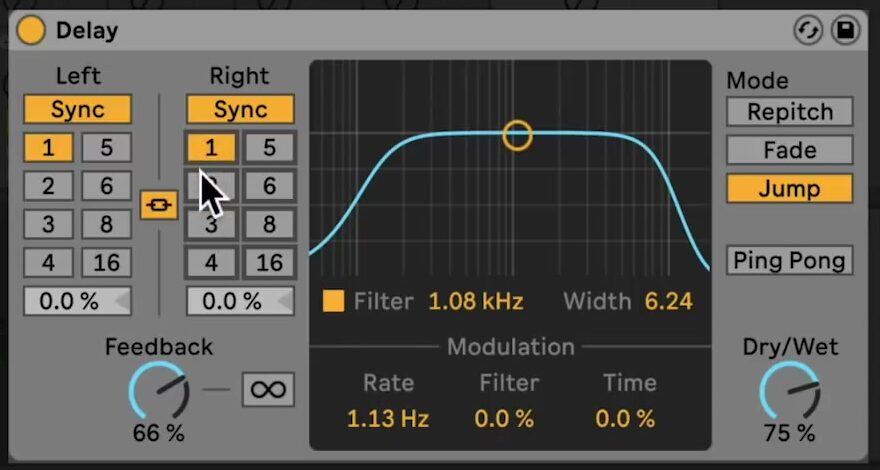Screen dimensions: 880x470
Task: Select Right delay time 4
Action: 211,262
